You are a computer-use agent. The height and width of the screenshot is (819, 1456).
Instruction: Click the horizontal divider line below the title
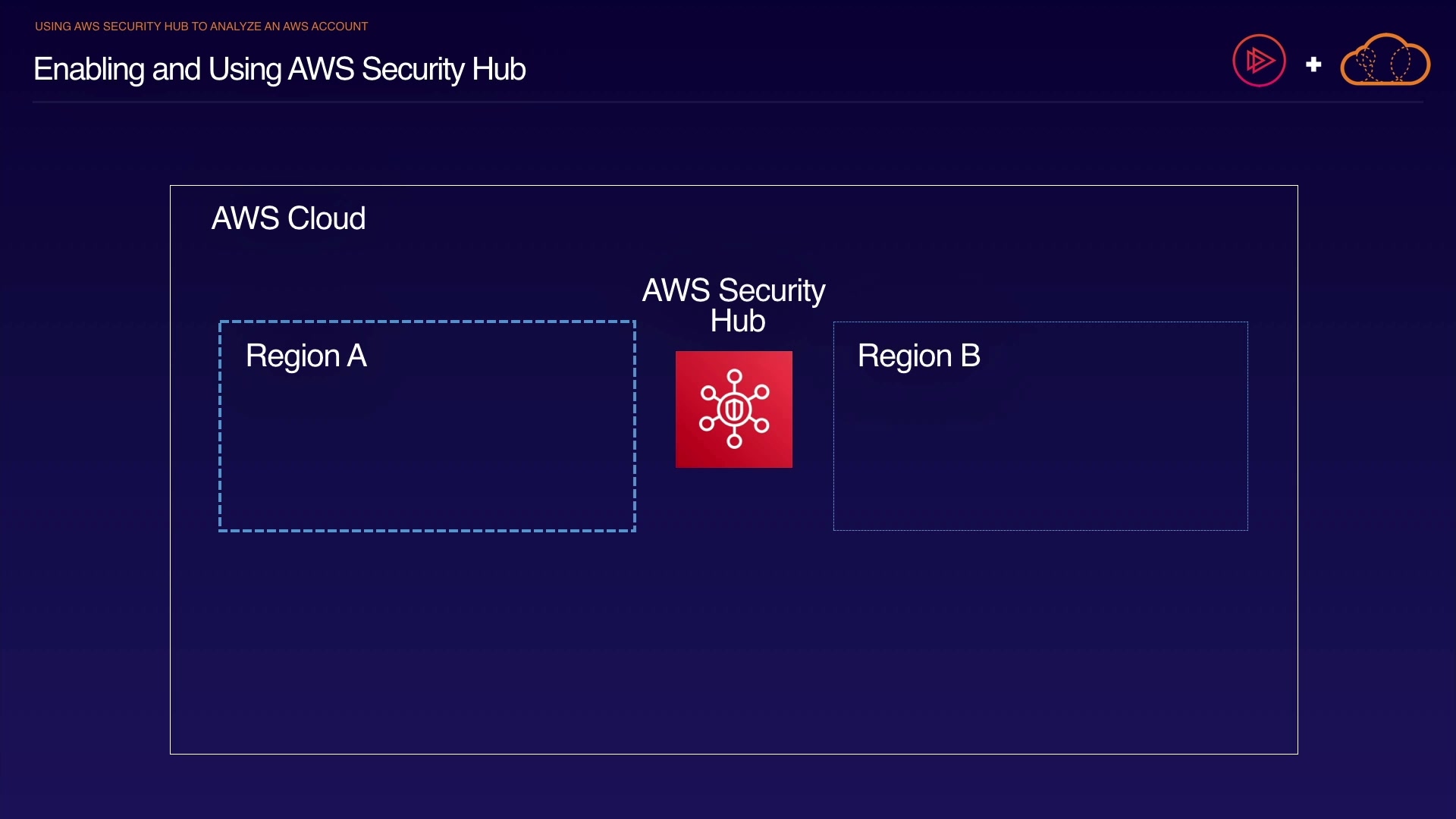(x=728, y=102)
